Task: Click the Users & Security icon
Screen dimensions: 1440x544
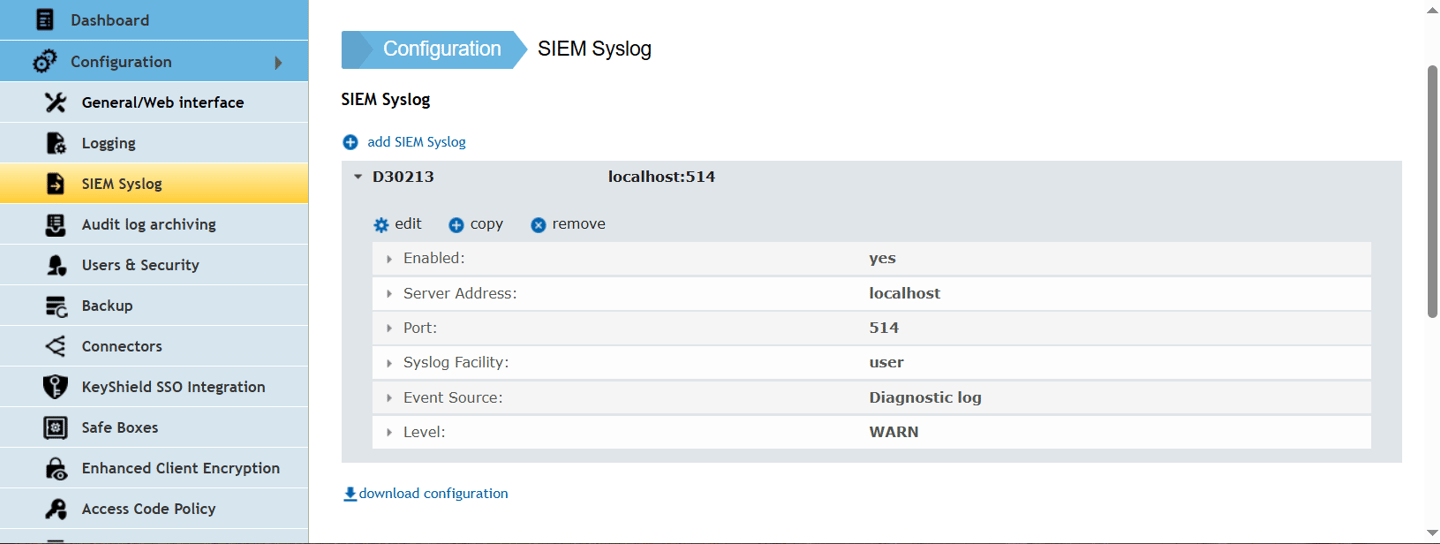Action: 56,265
